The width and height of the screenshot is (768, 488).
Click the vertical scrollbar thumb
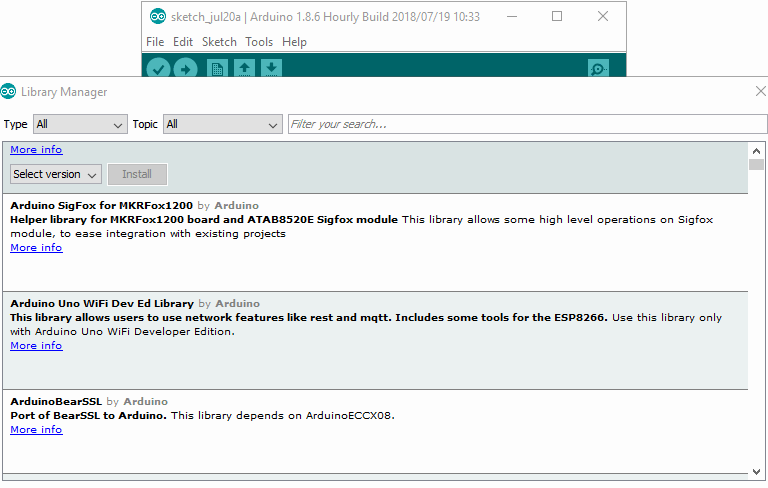[x=756, y=164]
